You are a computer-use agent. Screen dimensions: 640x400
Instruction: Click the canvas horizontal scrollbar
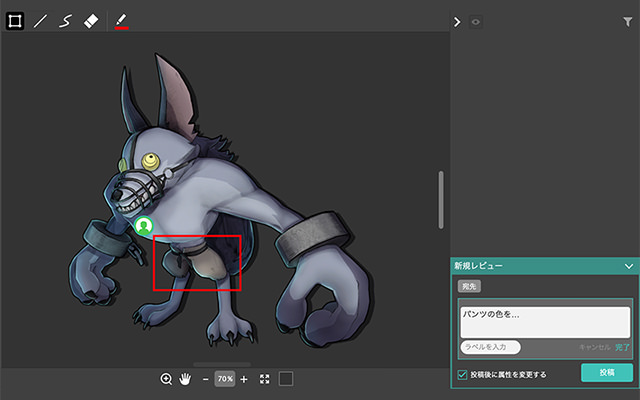click(x=222, y=364)
